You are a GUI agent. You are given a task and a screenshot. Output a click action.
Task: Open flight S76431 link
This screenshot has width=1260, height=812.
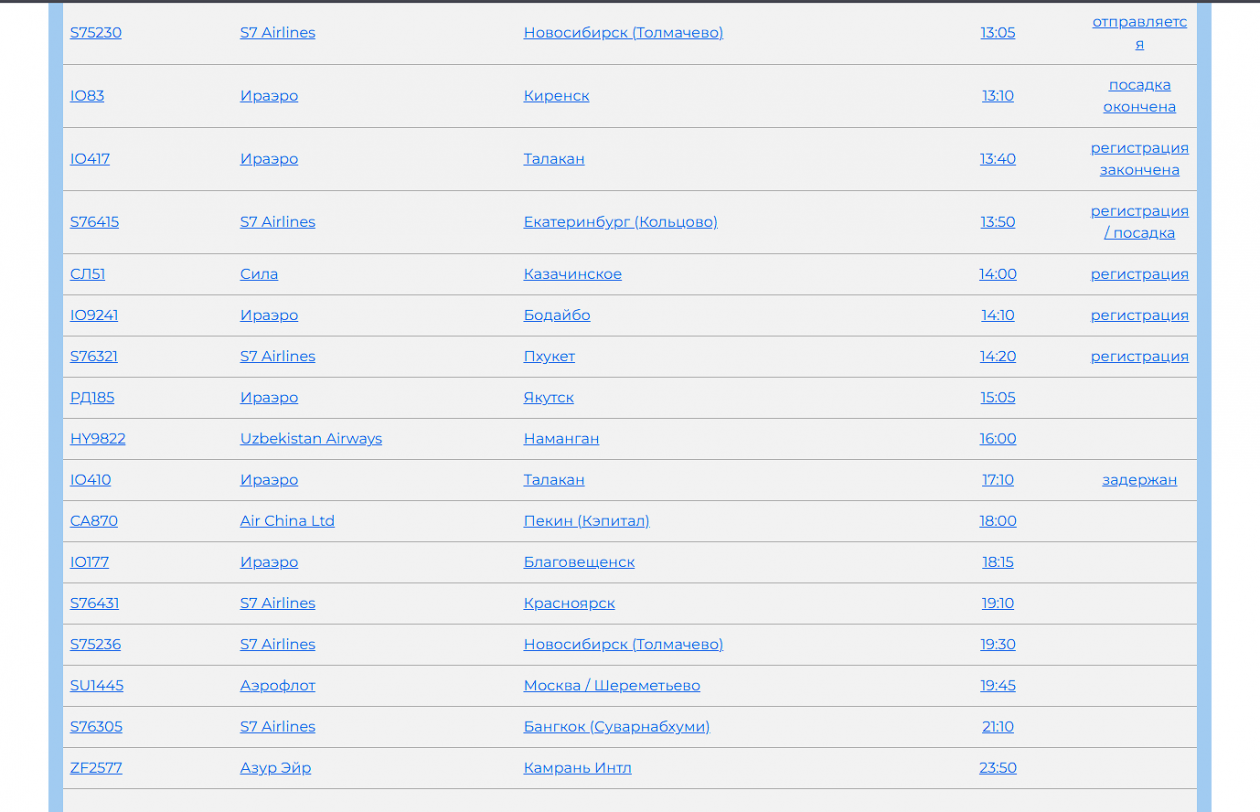coord(94,603)
